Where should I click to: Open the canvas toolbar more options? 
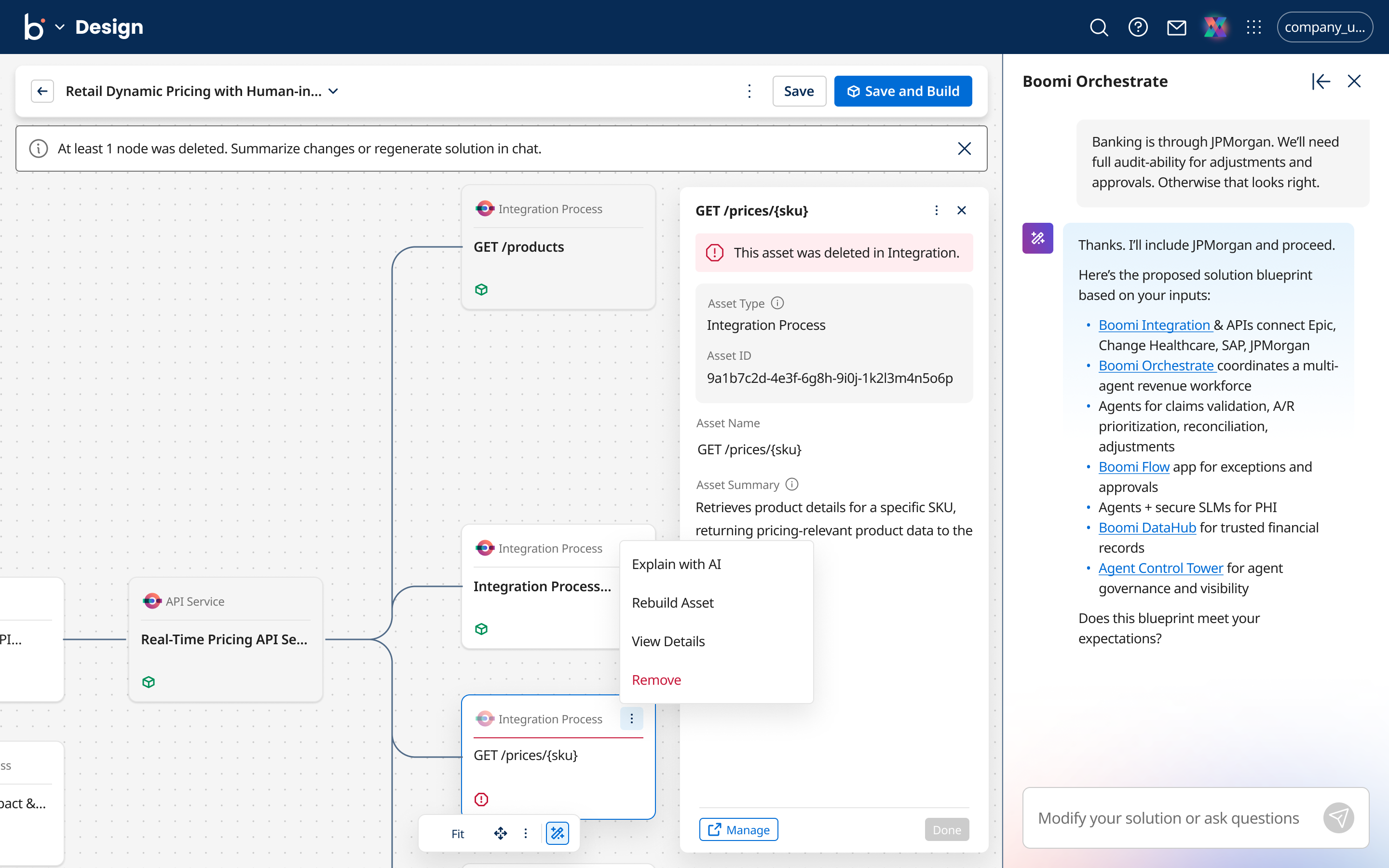[x=525, y=834]
